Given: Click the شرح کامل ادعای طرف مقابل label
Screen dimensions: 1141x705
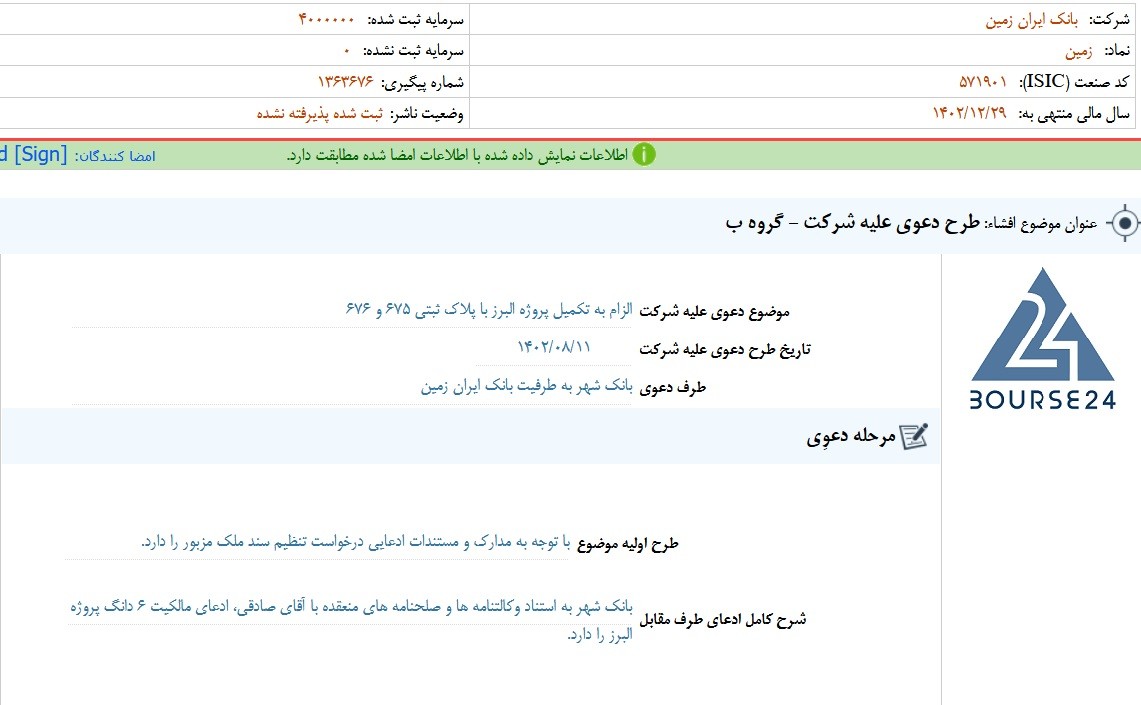Looking at the screenshot, I should [723, 619].
